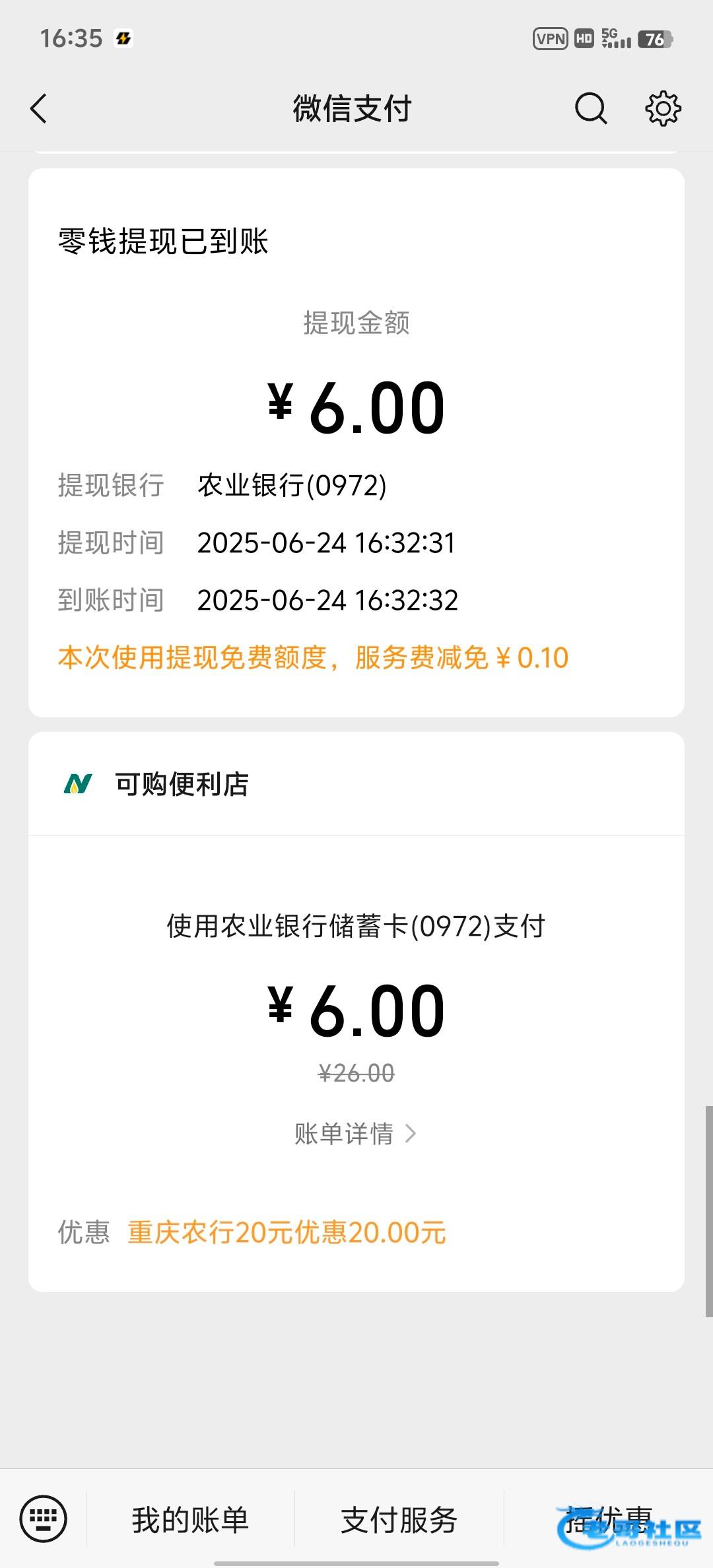The height and width of the screenshot is (1568, 713).
Task: Tap the 5G signal strength icon
Action: click(616, 39)
